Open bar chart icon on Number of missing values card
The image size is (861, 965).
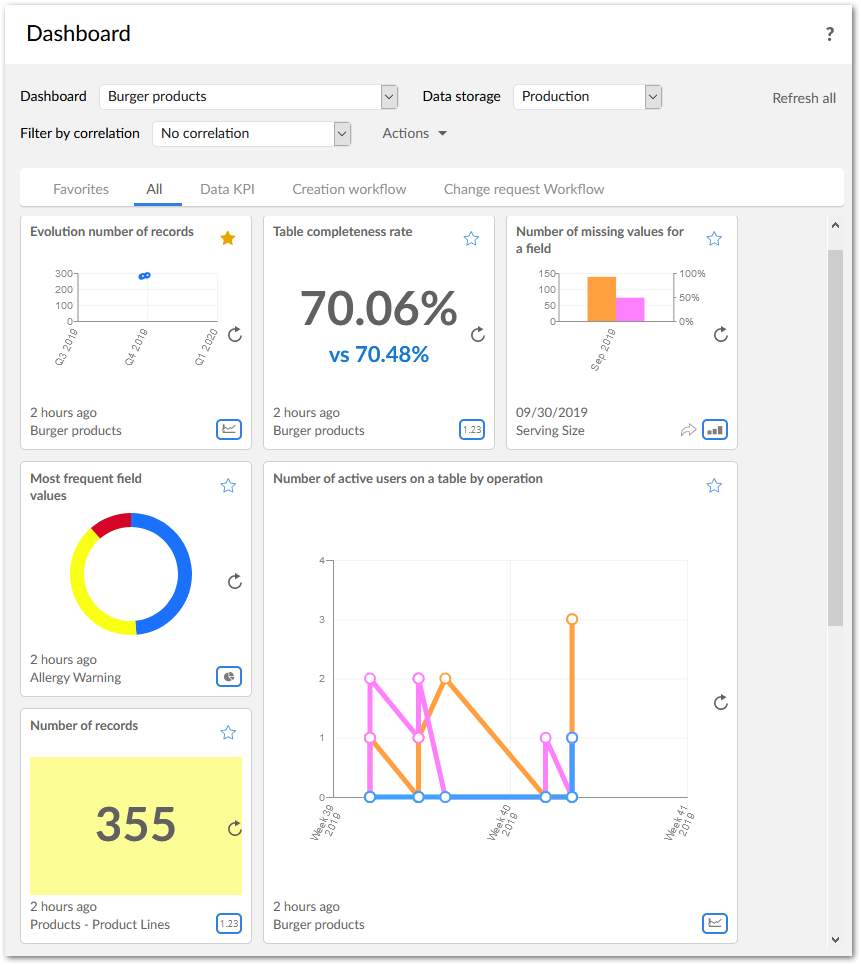714,429
